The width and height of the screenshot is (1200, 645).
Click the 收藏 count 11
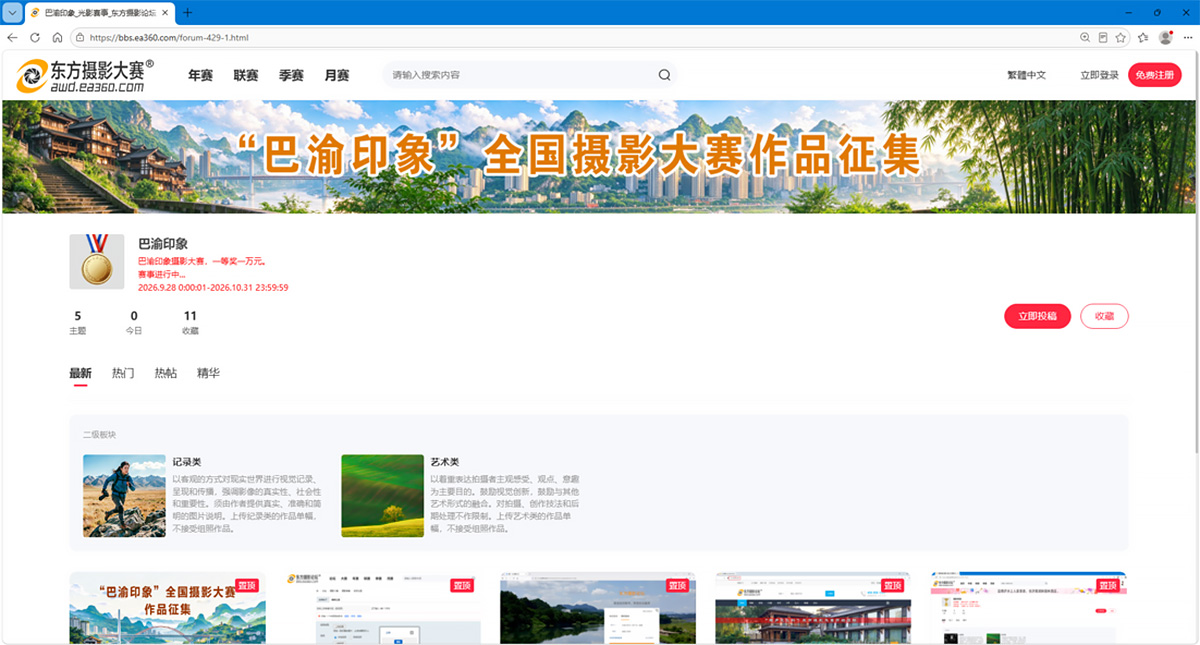pos(190,316)
